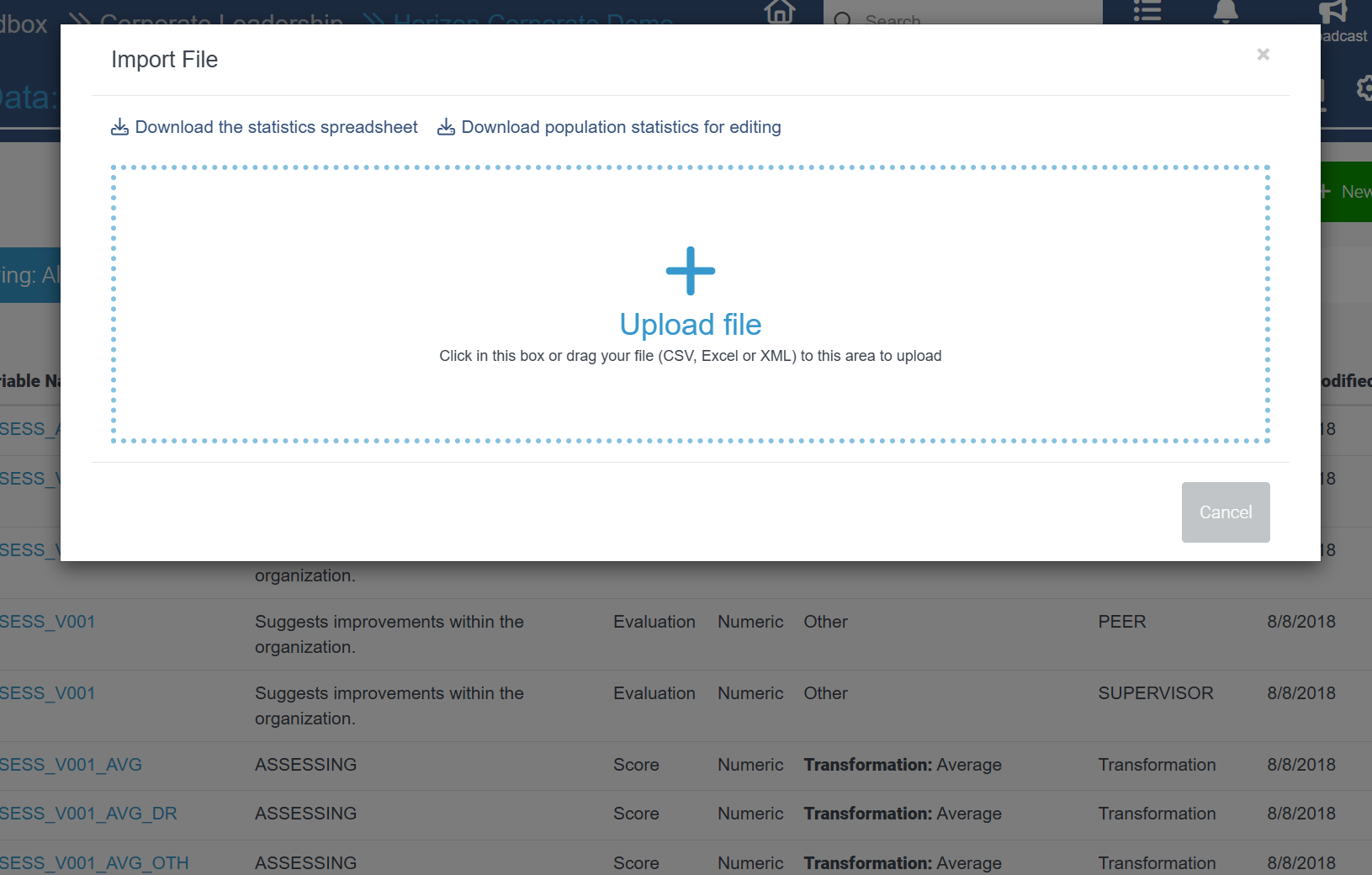1372x875 pixels.
Task: Click the green New button
Action: tap(1348, 192)
